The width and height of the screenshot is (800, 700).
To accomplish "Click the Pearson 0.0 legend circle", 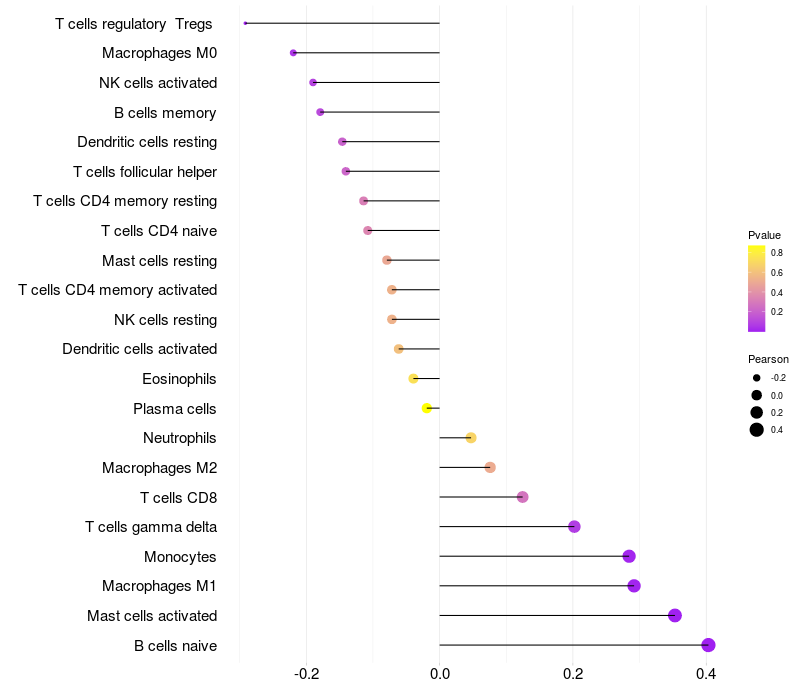I will pos(757,395).
